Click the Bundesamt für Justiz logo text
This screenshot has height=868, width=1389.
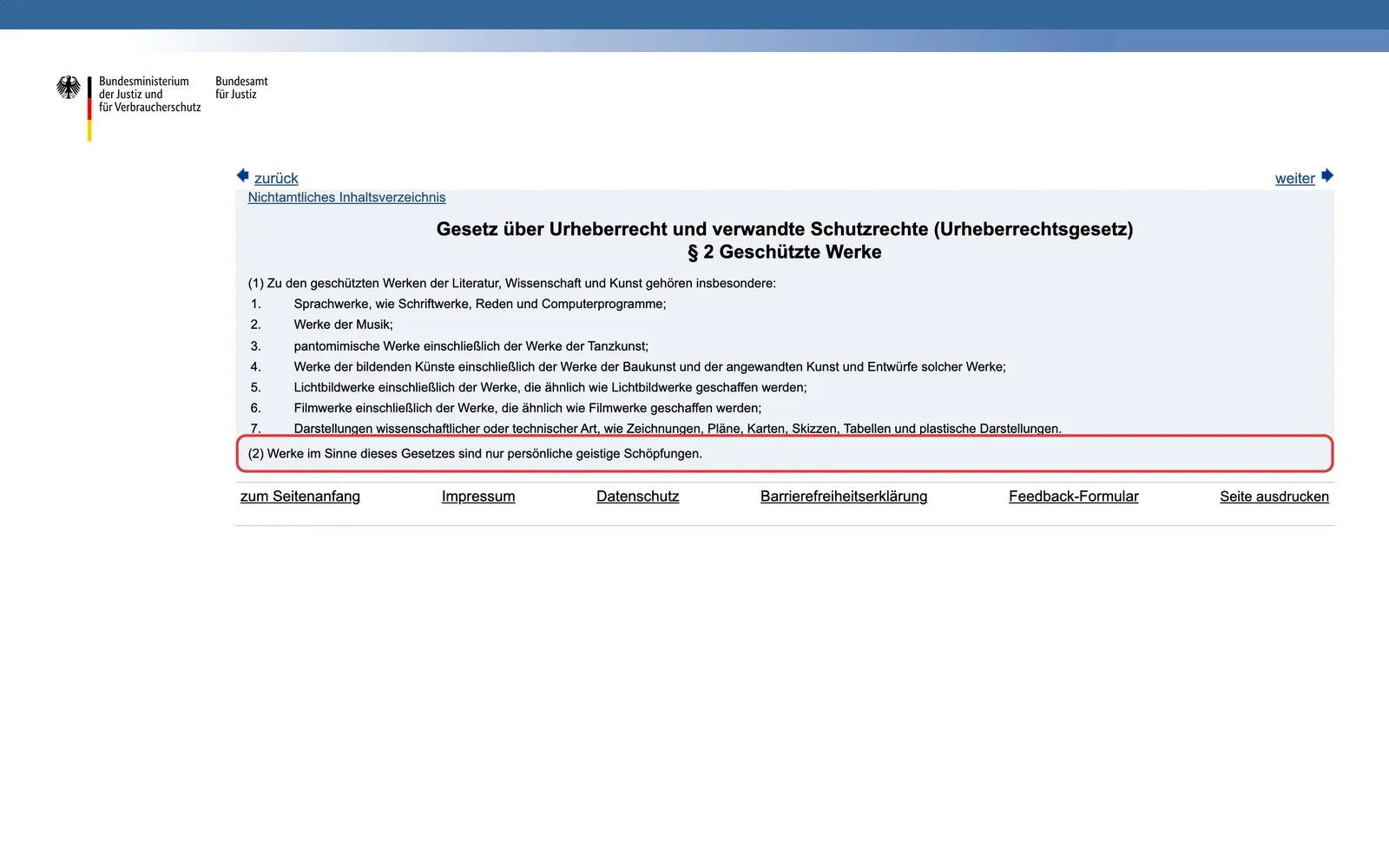(241, 88)
